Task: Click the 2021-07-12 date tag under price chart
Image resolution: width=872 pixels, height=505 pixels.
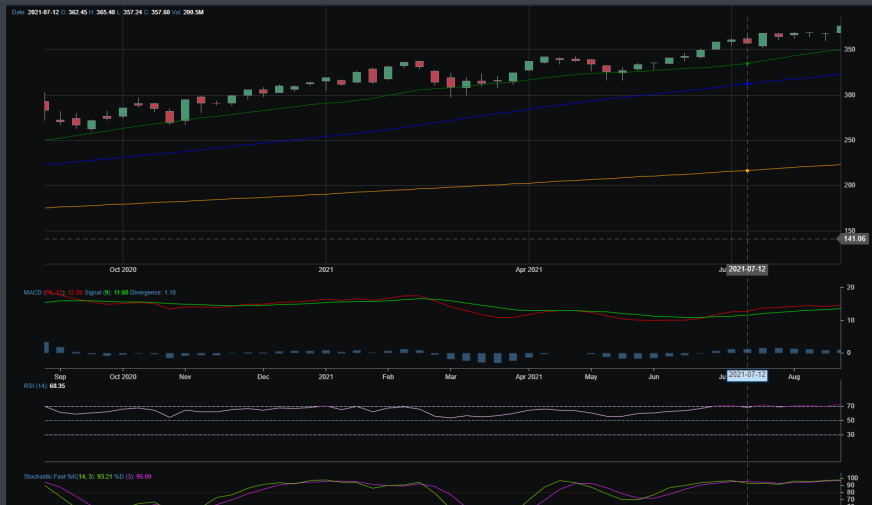Action: tap(747, 269)
